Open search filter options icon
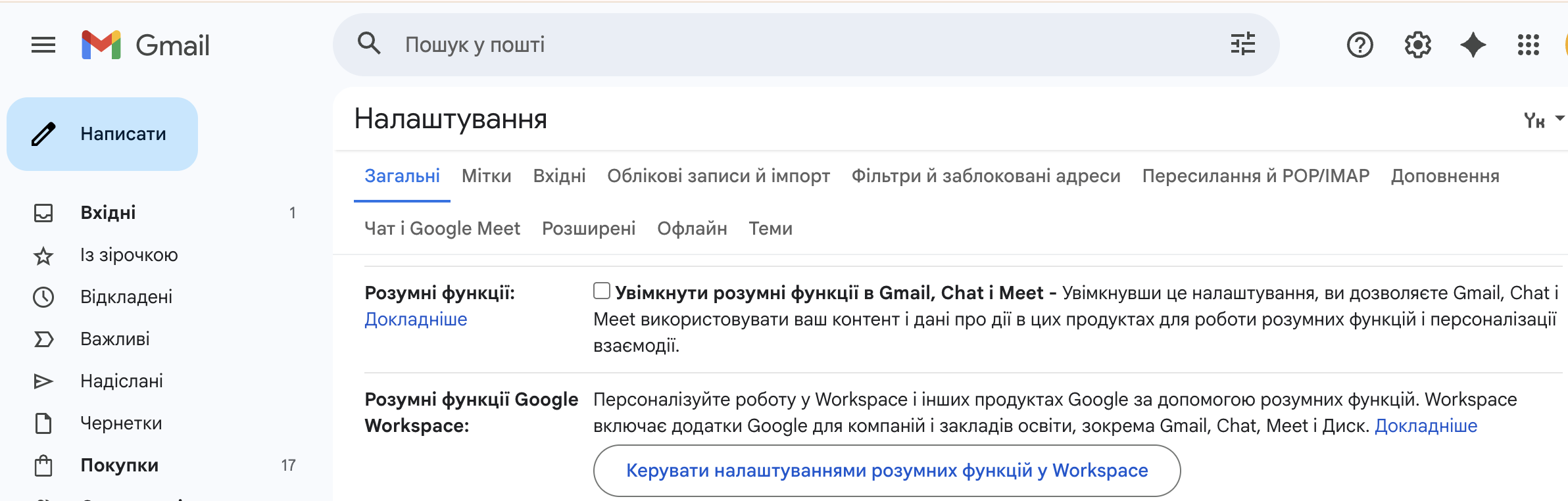Image resolution: width=1568 pixels, height=501 pixels. 1242,44
